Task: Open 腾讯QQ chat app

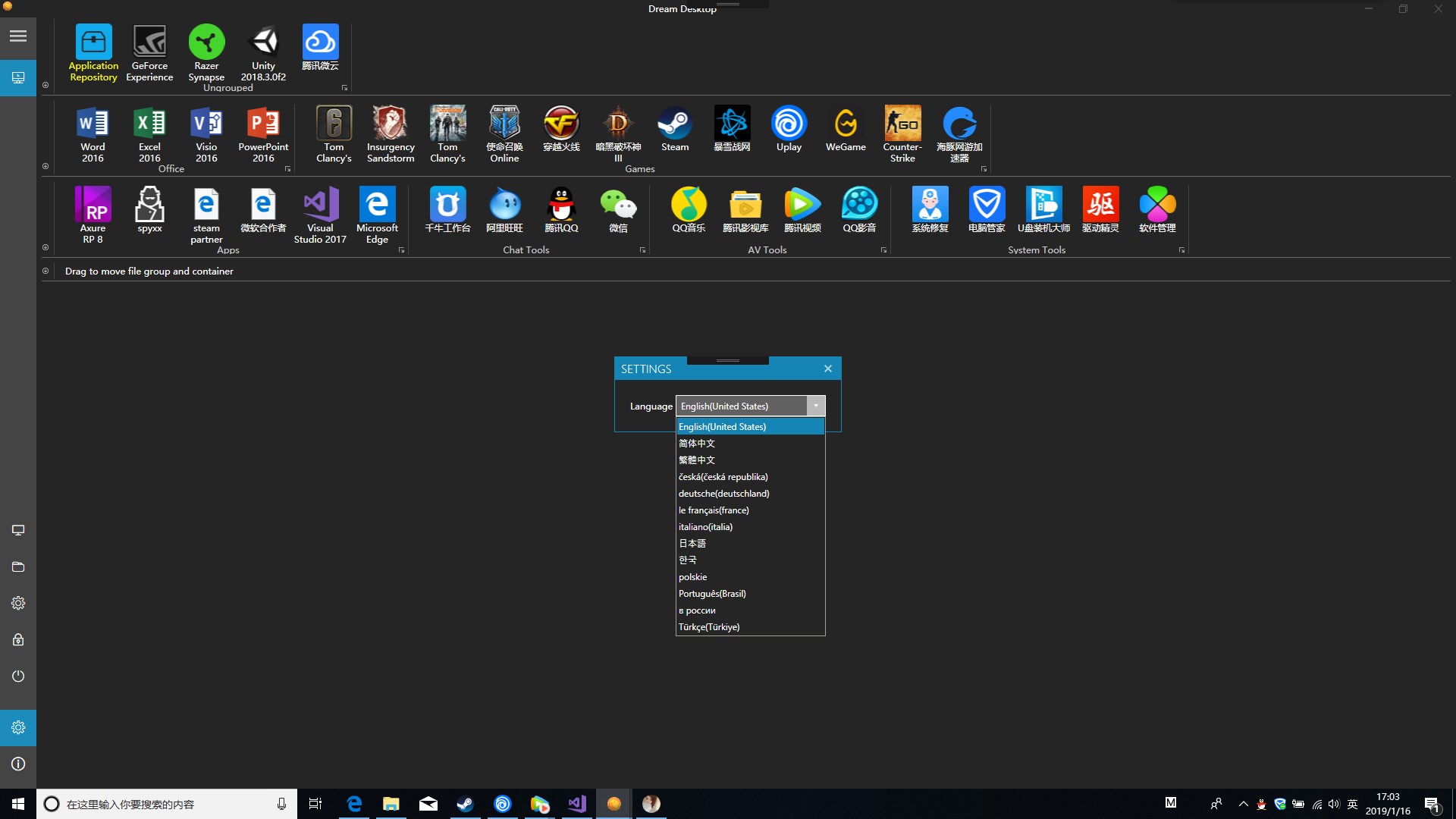Action: [x=561, y=210]
